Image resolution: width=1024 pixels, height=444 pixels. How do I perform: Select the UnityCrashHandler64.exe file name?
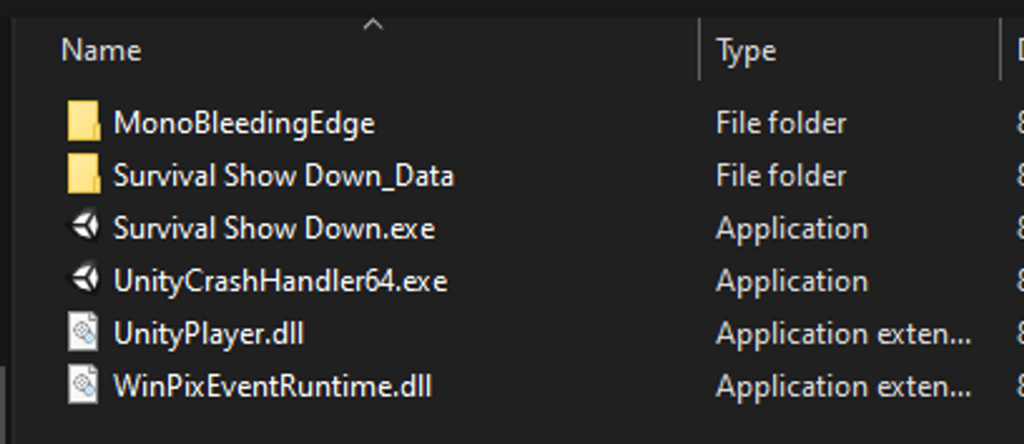click(280, 281)
